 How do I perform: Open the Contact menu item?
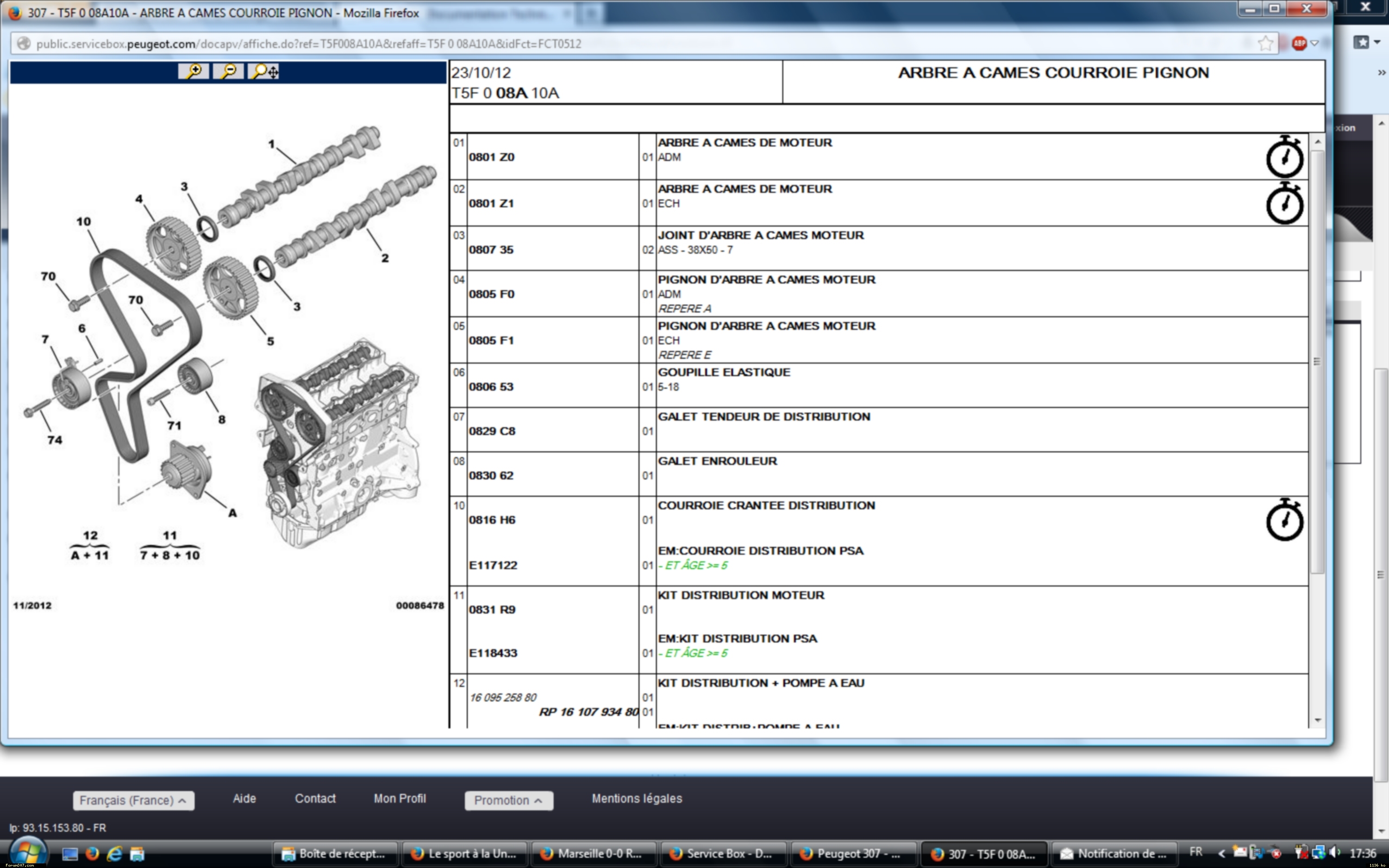315,799
